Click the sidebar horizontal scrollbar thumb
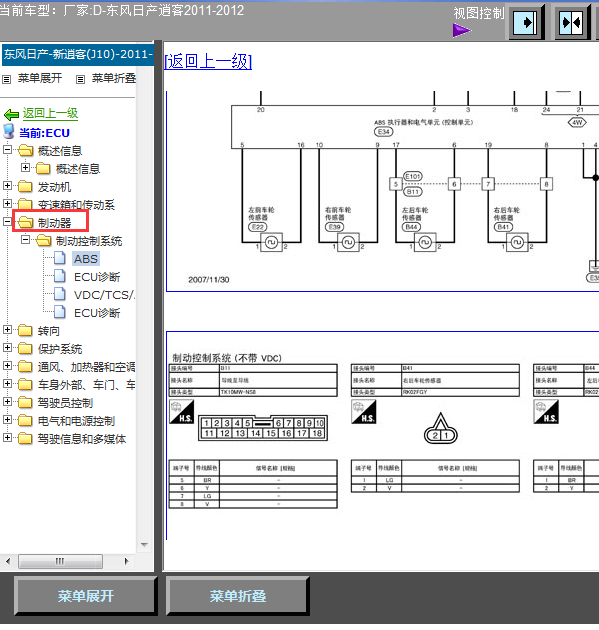This screenshot has height=630, width=599. pyautogui.click(x=60, y=561)
